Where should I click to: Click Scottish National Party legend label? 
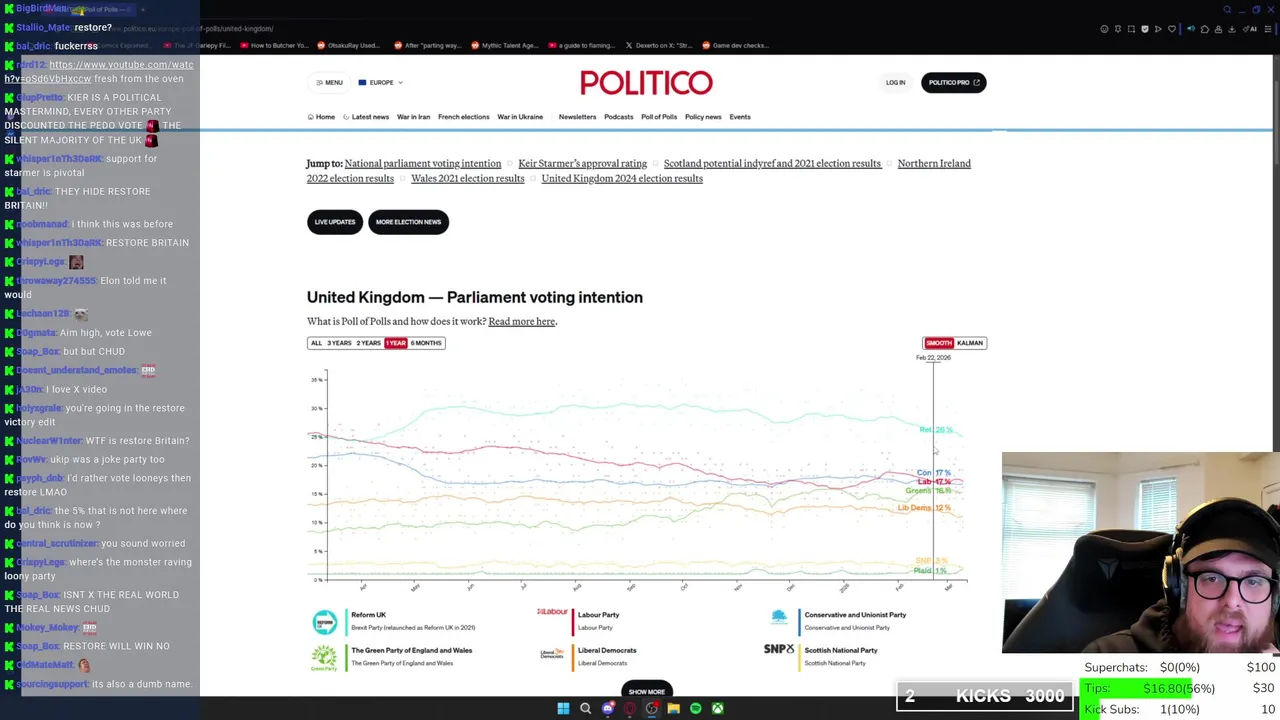(x=840, y=650)
